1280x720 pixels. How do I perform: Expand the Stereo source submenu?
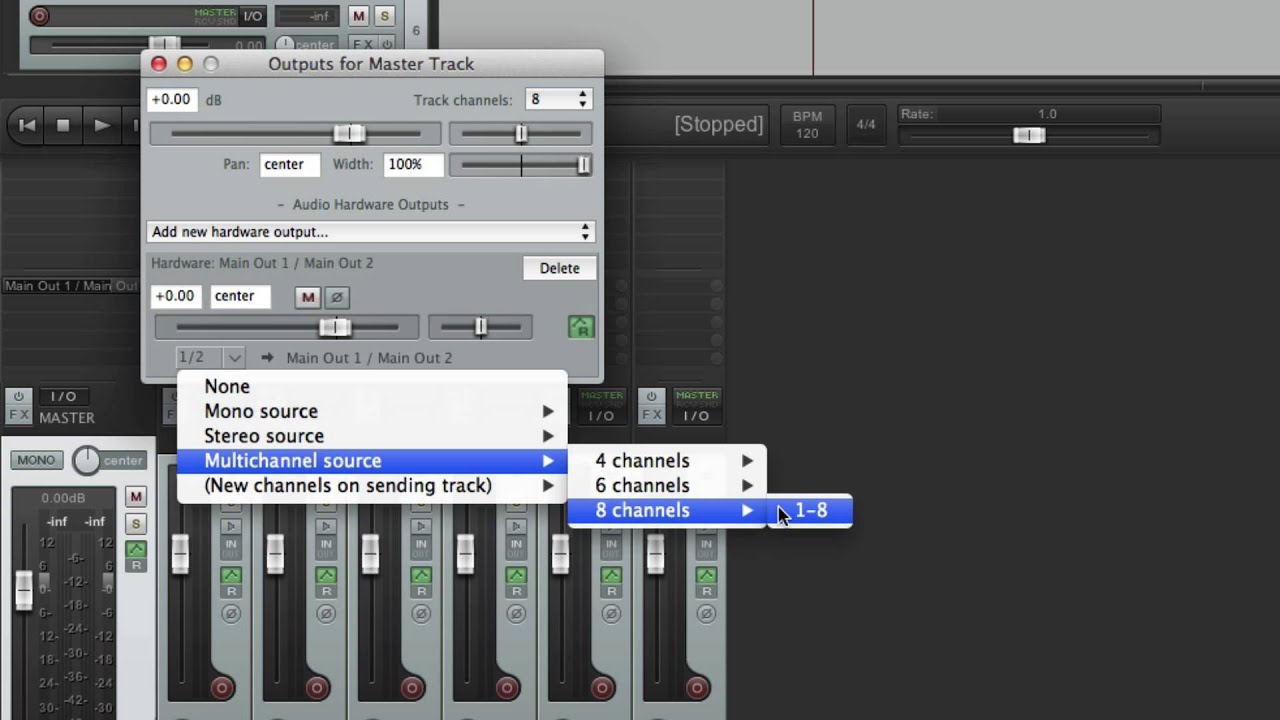click(371, 436)
